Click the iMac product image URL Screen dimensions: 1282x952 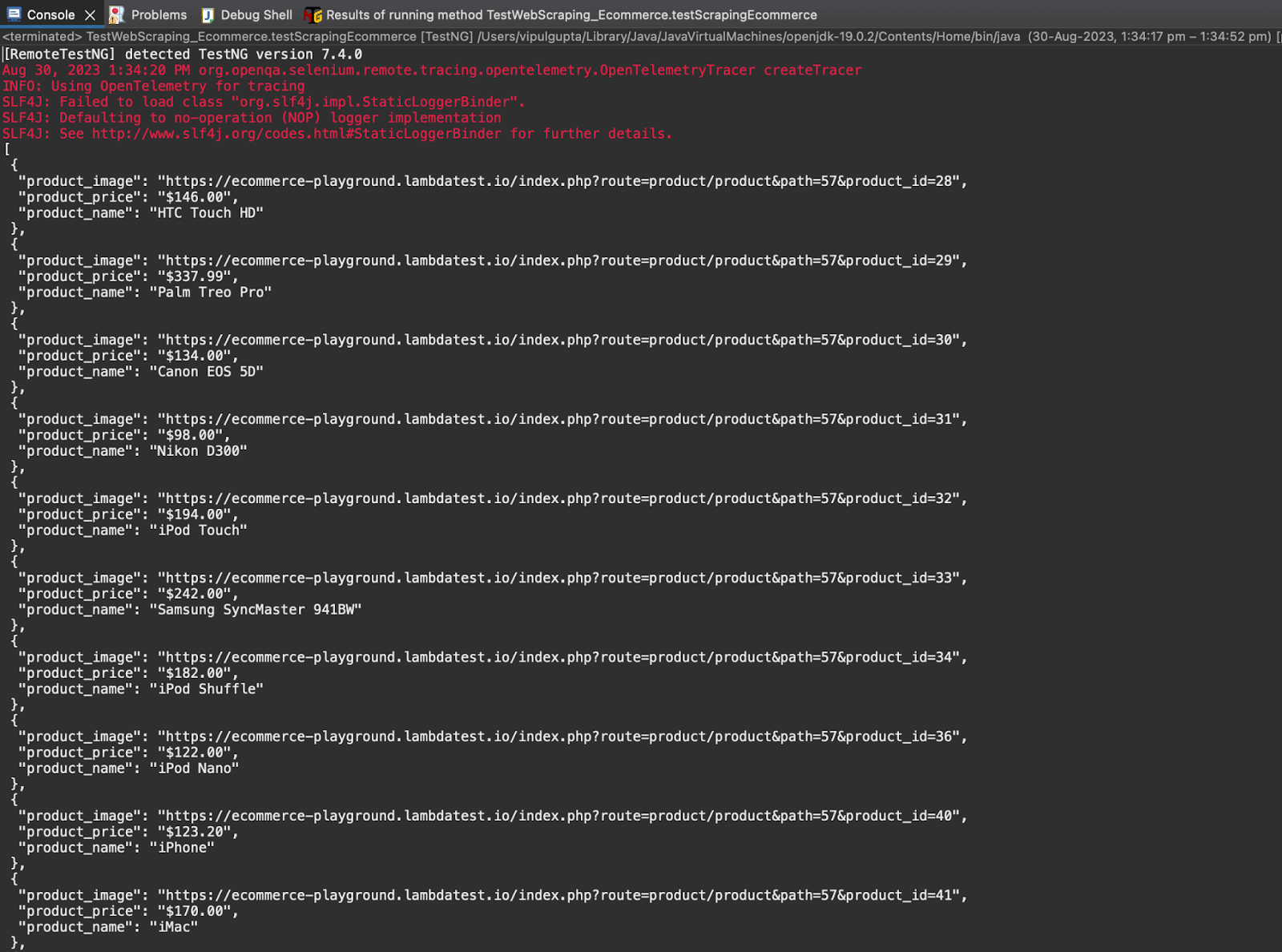coord(561,895)
